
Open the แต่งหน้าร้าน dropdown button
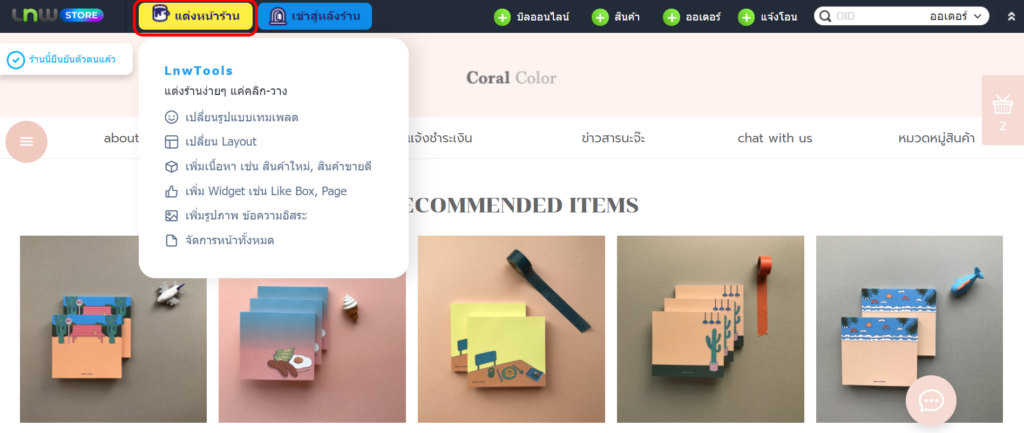[x=196, y=16]
